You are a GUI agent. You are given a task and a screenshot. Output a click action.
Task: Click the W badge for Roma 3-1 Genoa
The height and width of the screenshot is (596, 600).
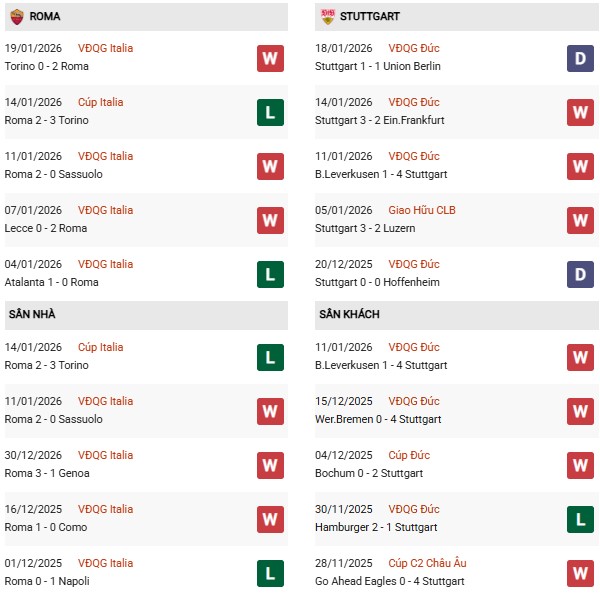coord(270,465)
